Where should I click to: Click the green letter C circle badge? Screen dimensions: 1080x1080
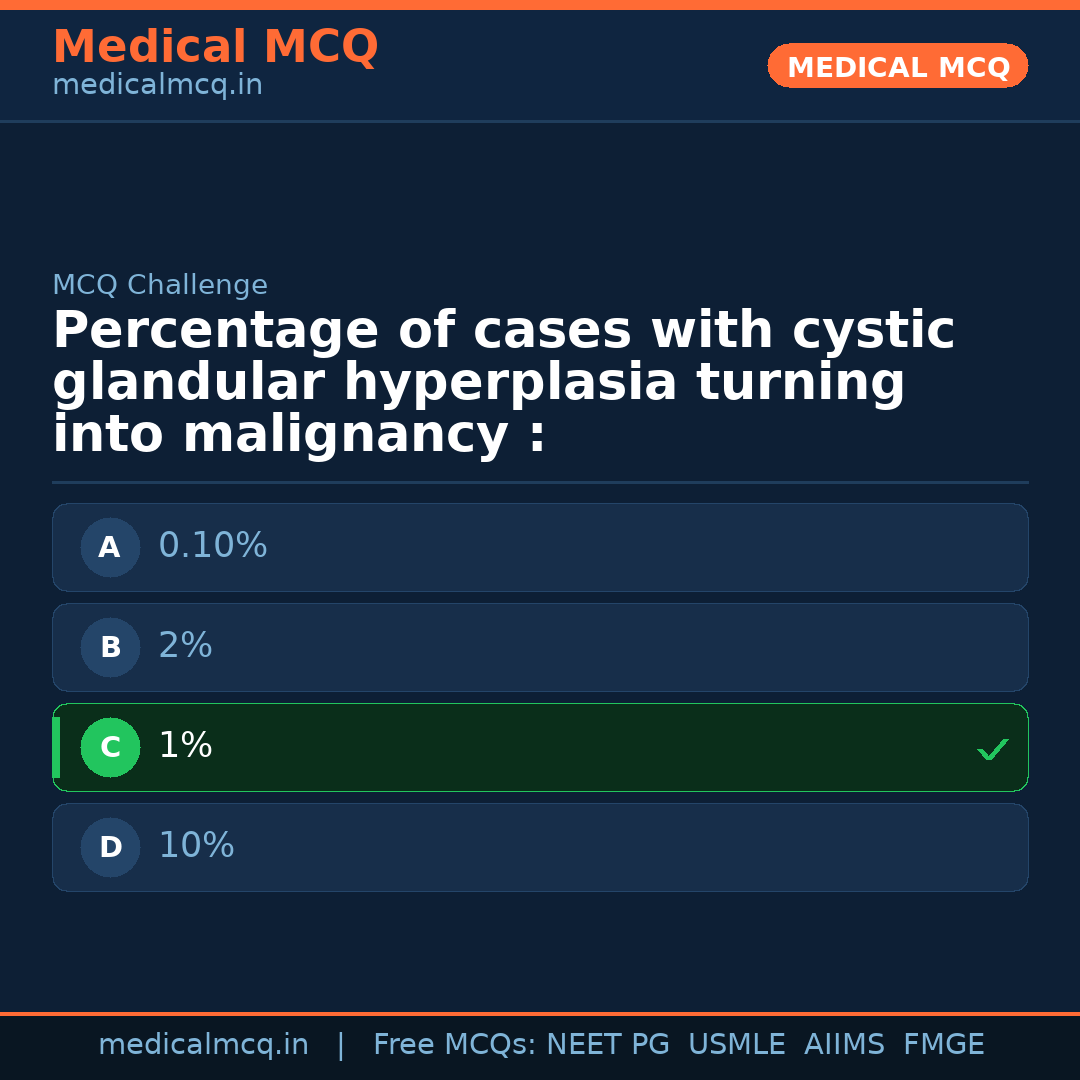tap(110, 747)
